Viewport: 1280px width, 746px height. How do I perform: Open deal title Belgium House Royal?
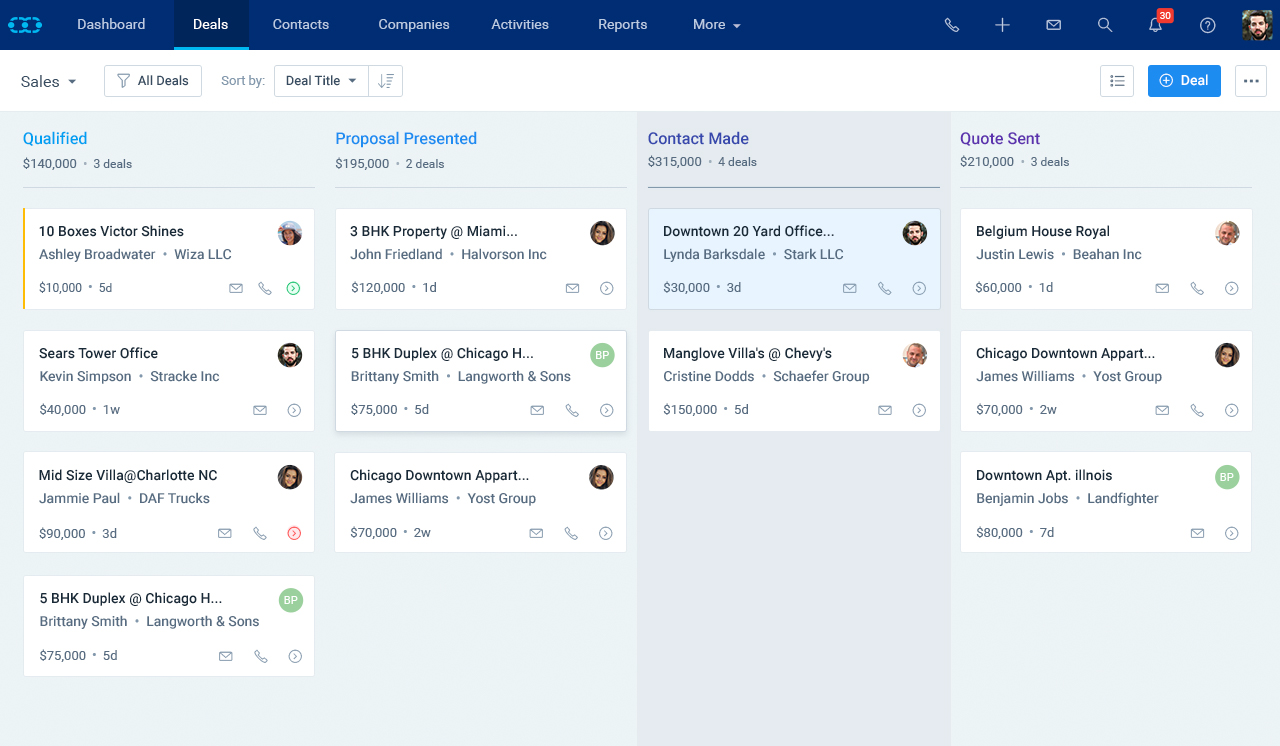click(1043, 231)
